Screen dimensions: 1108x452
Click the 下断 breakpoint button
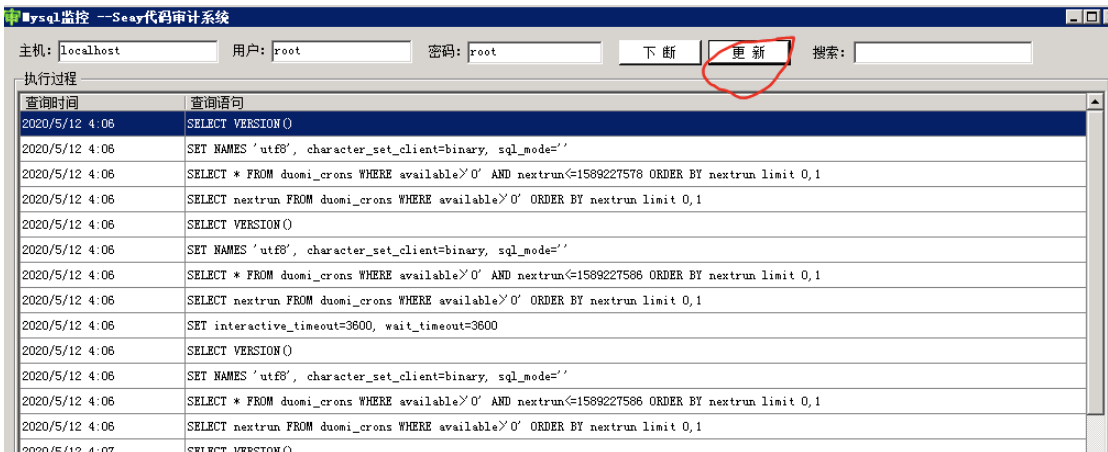[659, 52]
